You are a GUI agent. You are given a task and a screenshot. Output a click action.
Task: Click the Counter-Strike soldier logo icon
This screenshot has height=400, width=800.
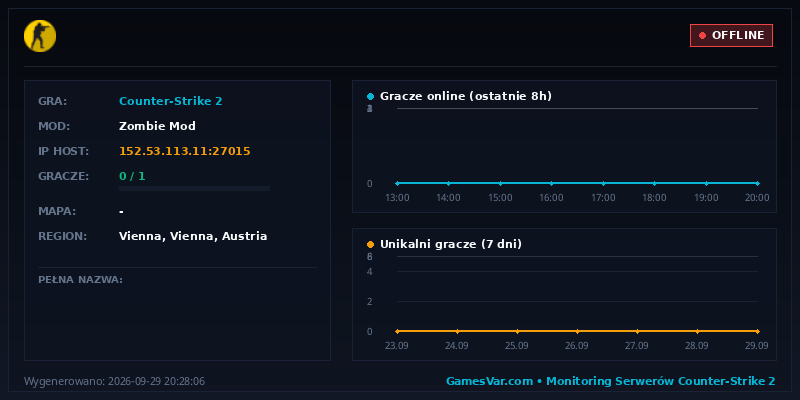click(x=40, y=36)
